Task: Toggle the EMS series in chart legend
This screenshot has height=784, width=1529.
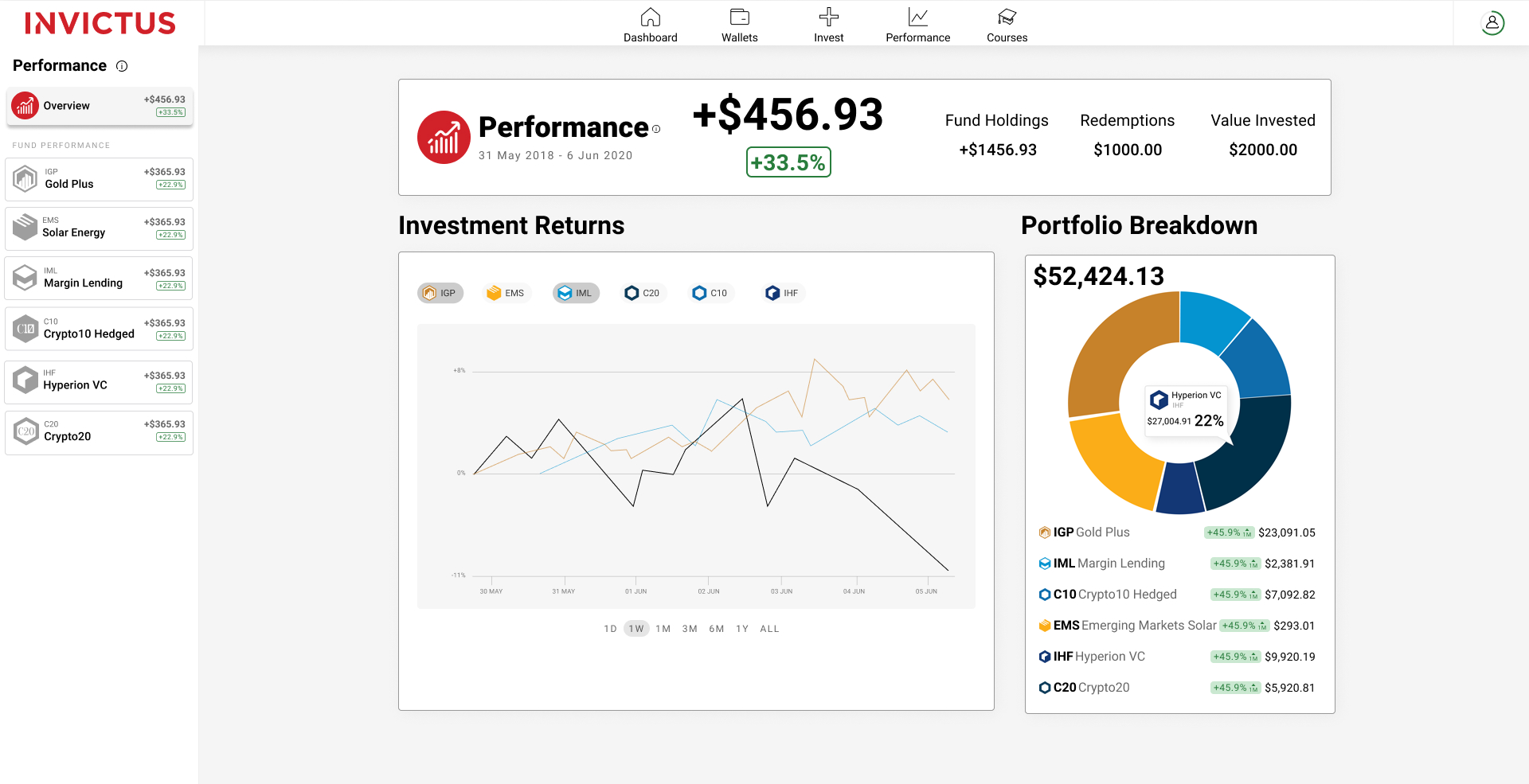Action: coord(506,293)
